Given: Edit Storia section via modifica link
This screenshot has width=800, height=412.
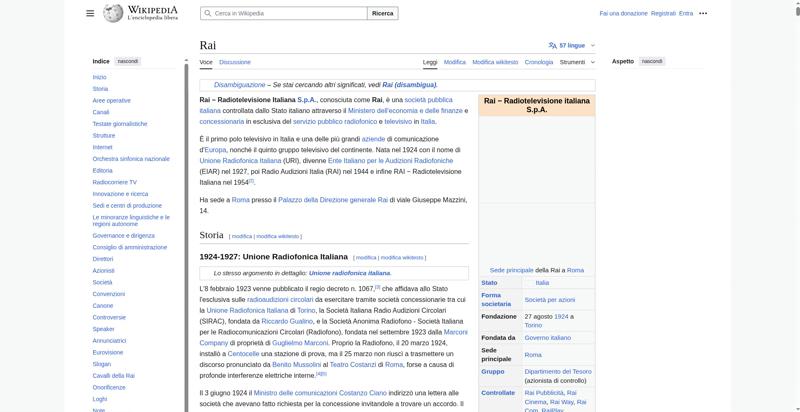Looking at the screenshot, I should tap(242, 237).
